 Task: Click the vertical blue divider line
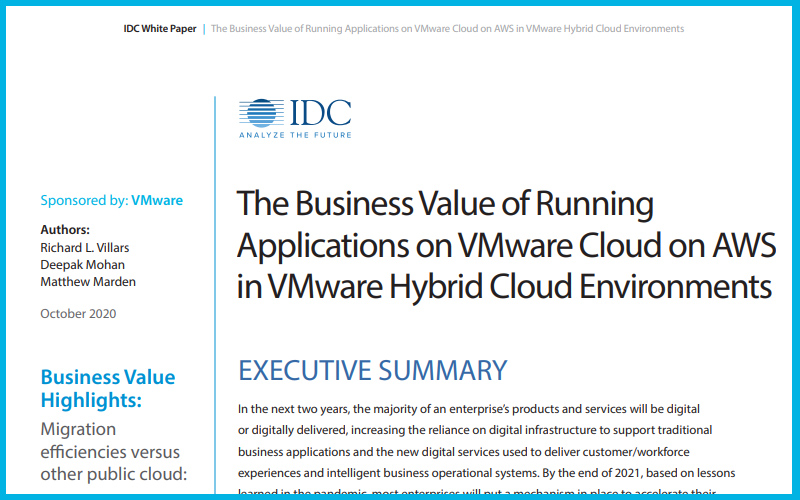[215, 300]
